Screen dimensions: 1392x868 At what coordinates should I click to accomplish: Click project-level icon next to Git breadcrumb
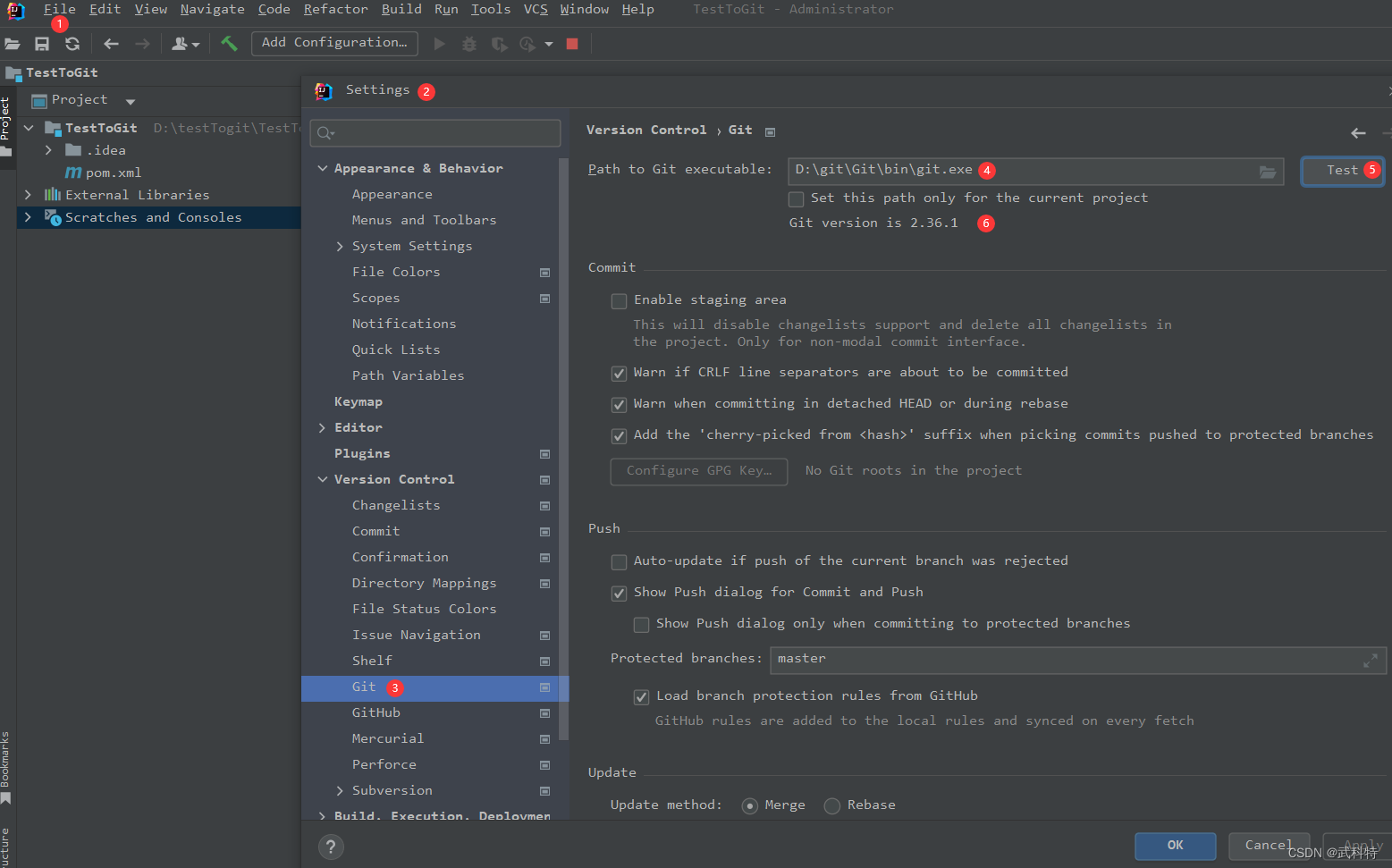pyautogui.click(x=770, y=131)
